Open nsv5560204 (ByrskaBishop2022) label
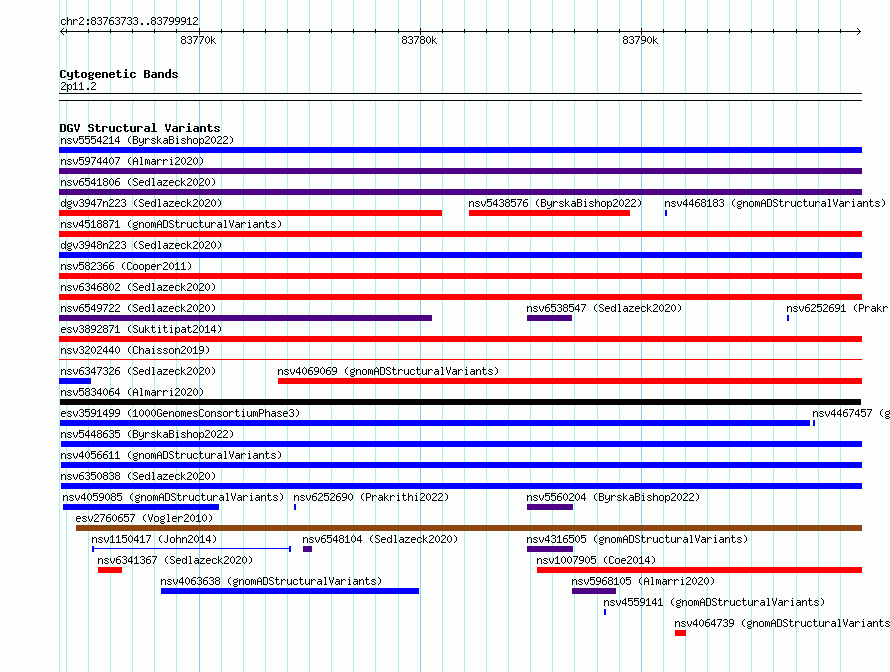The height and width of the screenshot is (672, 890). [x=613, y=497]
